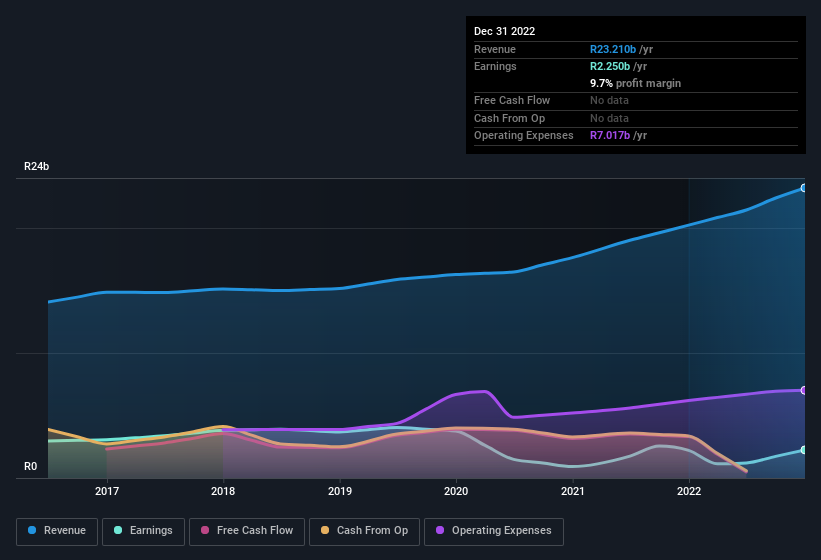
Task: Click the Operating Expenses end-point marker
Action: [804, 390]
